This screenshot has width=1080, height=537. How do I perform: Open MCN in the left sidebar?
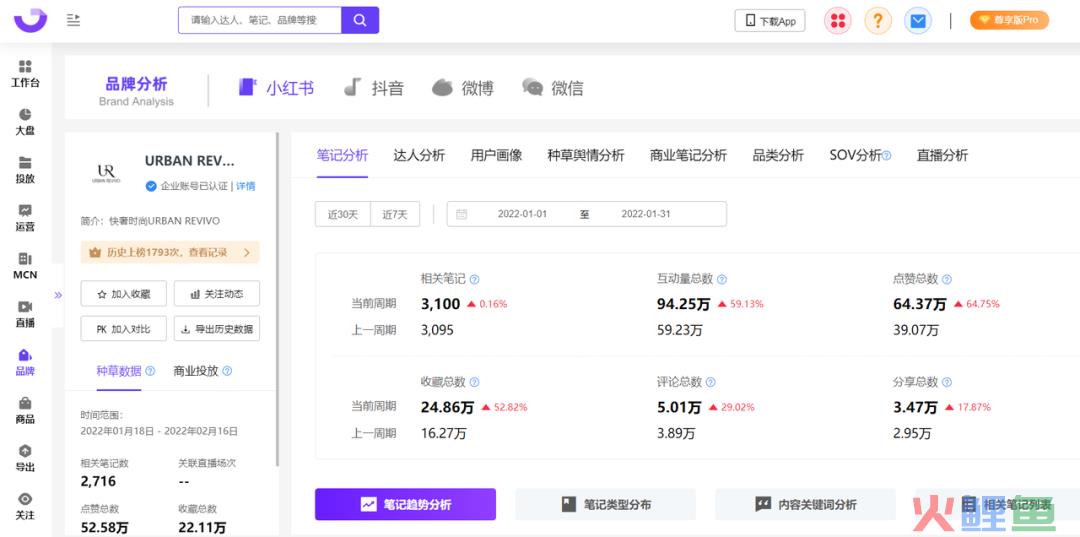(x=25, y=266)
